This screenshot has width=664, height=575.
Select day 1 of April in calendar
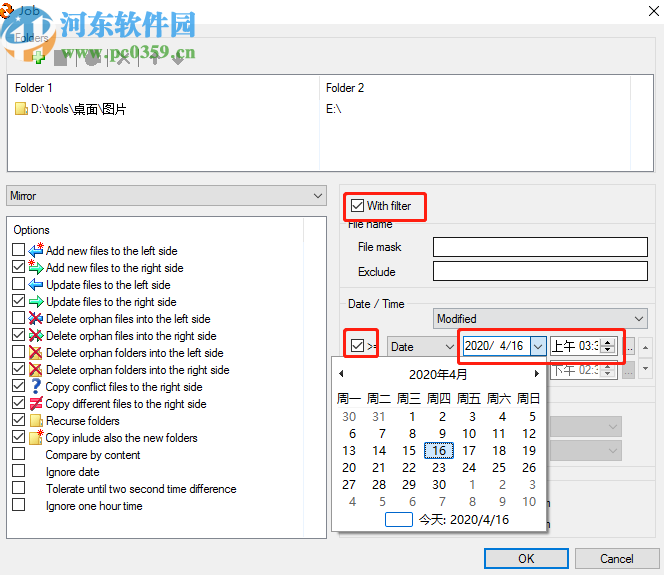(x=412, y=417)
